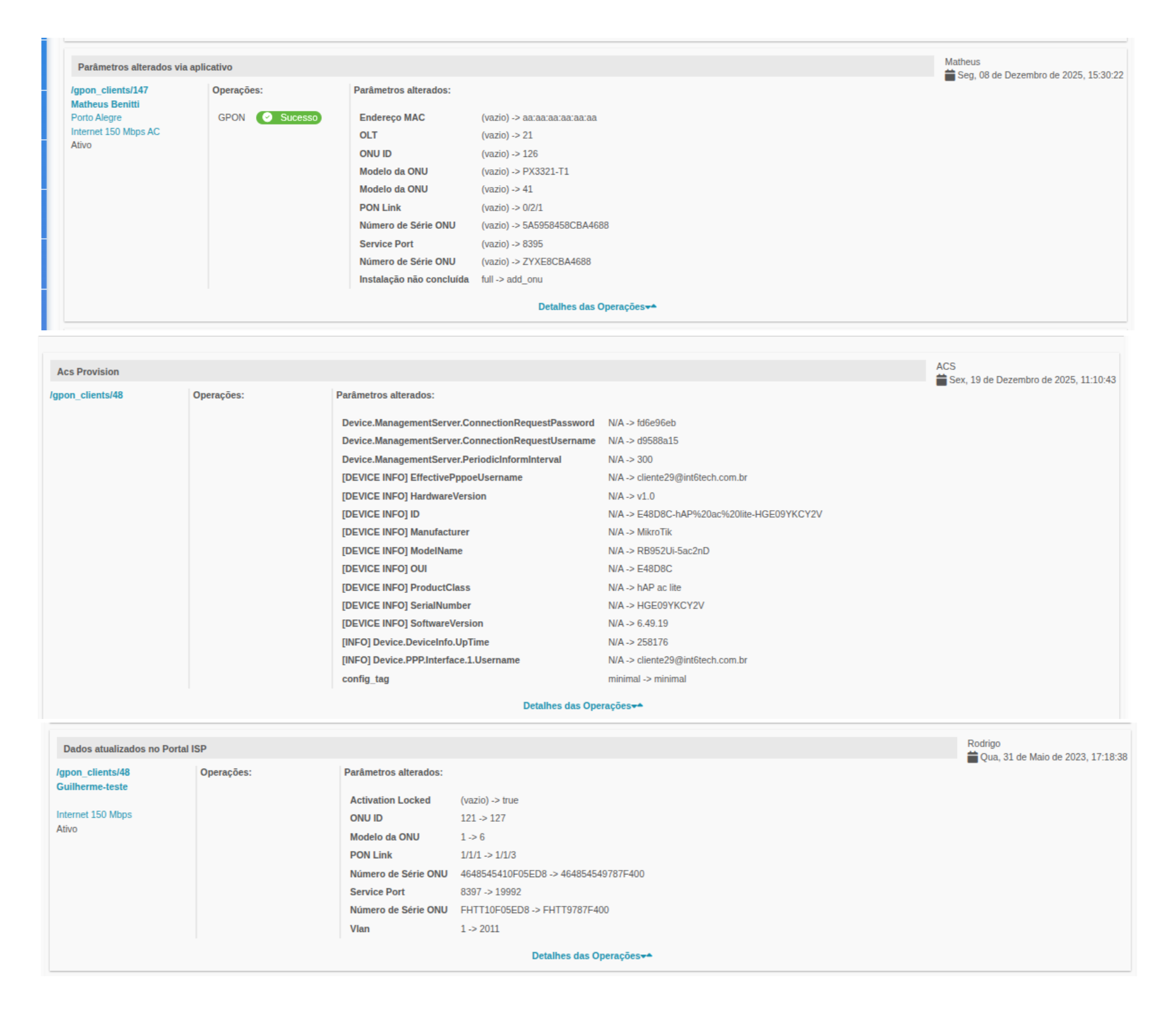This screenshot has width=1176, height=1014.
Task: Expand Detalhes das Operações in first card
Action: (x=597, y=307)
